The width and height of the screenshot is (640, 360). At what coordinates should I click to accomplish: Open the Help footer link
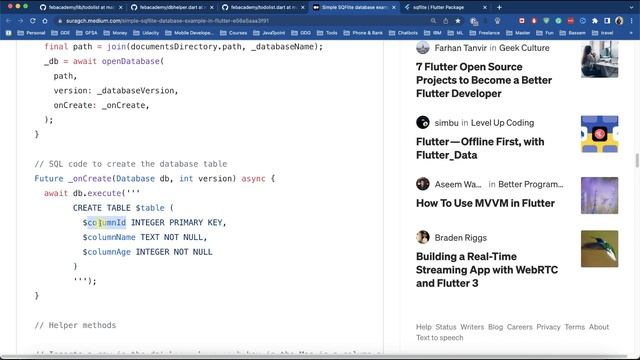423,327
